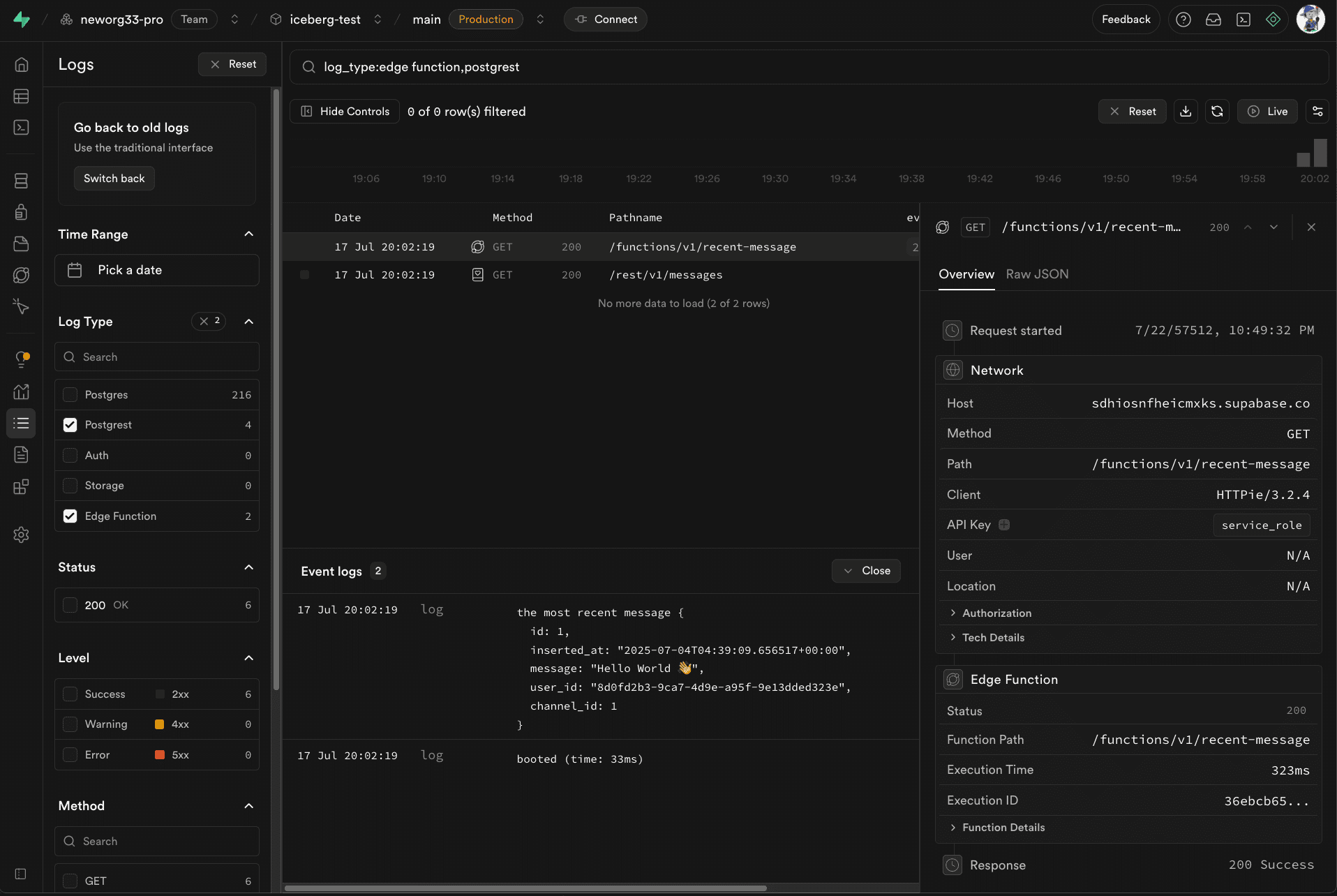The height and width of the screenshot is (896, 1337).
Task: Switch to the Raw JSON tab
Action: click(1037, 274)
